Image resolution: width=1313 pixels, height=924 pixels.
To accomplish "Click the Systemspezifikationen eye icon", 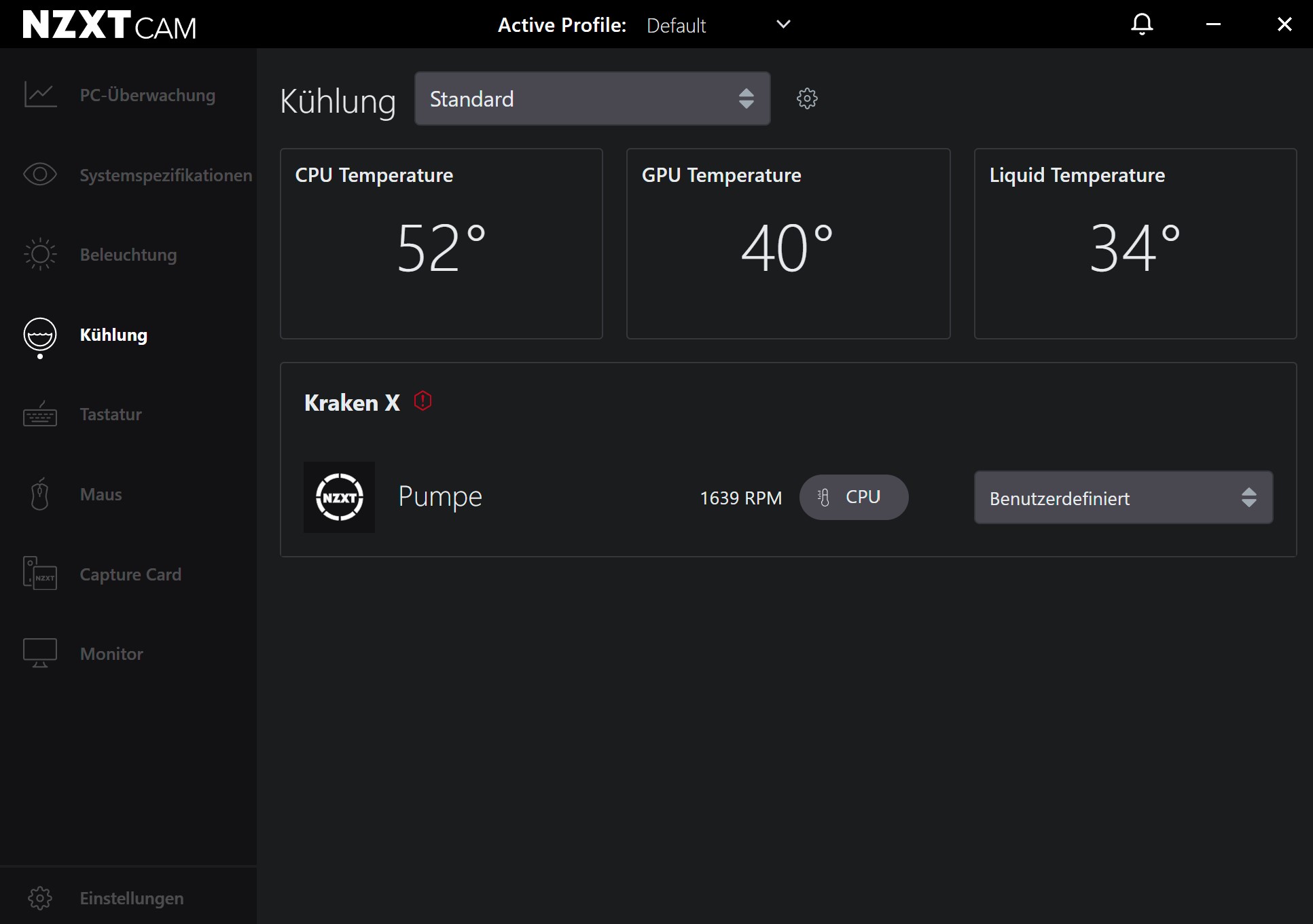I will (x=40, y=174).
